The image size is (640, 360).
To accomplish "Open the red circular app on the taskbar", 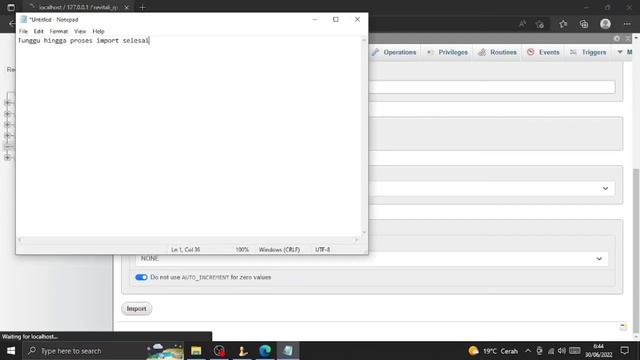I will (219, 351).
